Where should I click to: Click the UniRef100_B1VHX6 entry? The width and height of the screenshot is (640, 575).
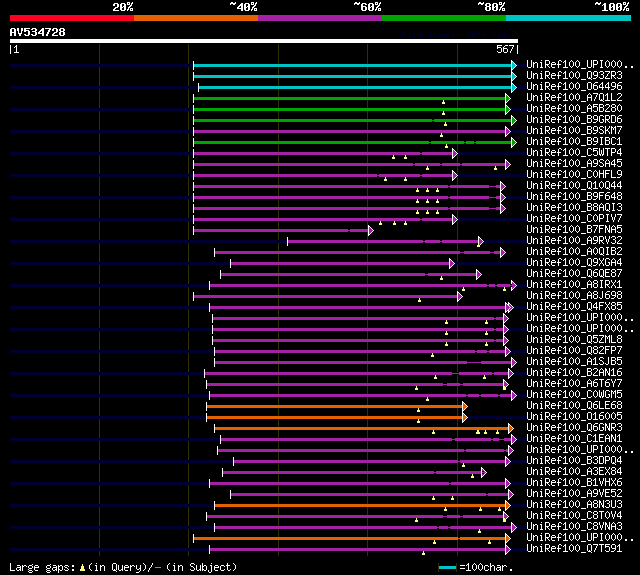(574, 483)
